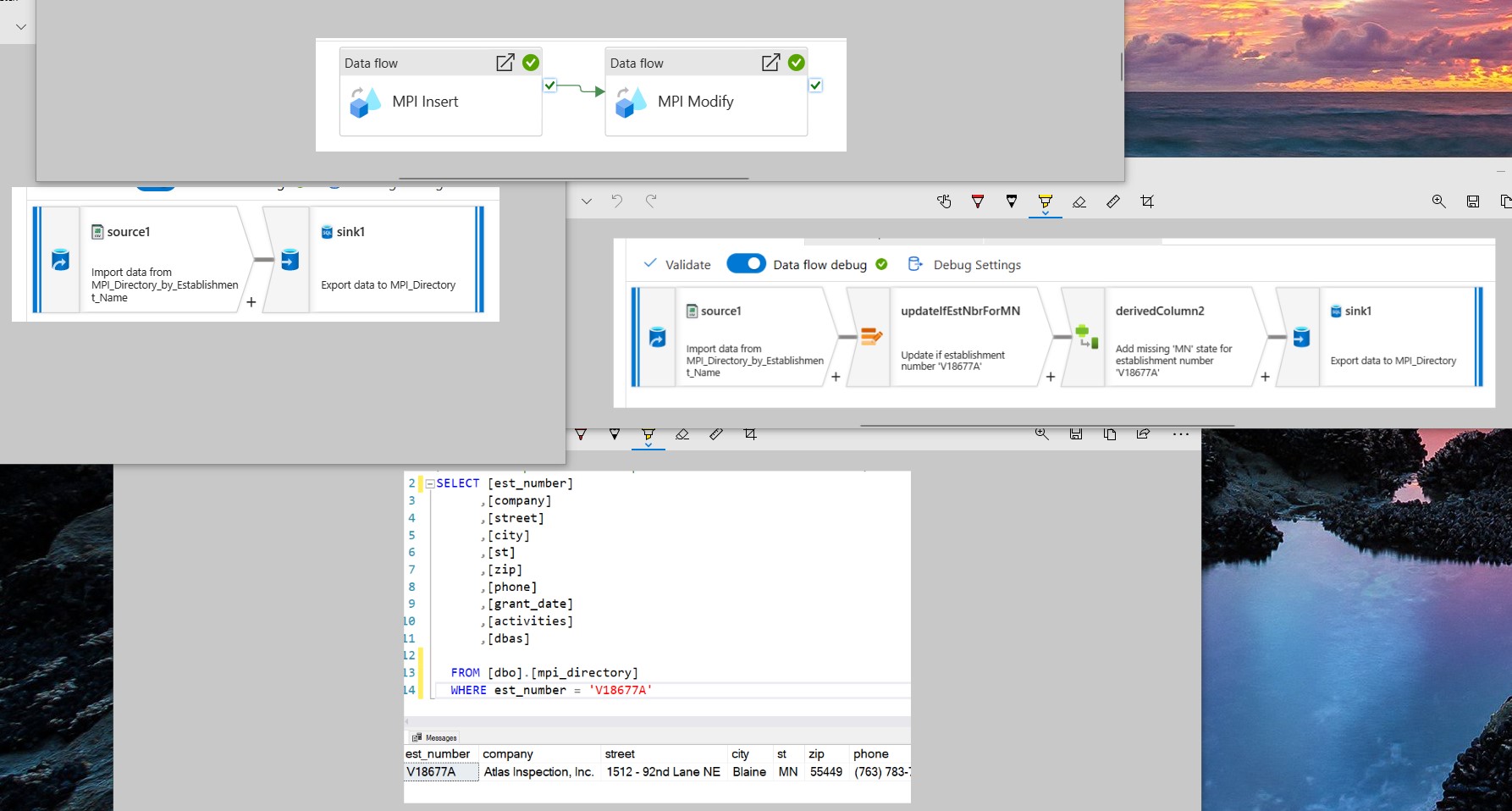1512x811 pixels.
Task: Pick the red pen above the SQL query snip
Action: point(581,434)
